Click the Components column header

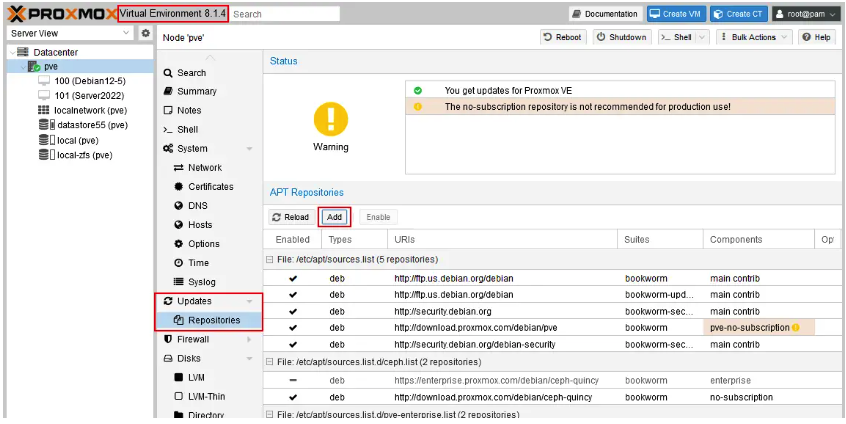pyautogui.click(x=759, y=240)
